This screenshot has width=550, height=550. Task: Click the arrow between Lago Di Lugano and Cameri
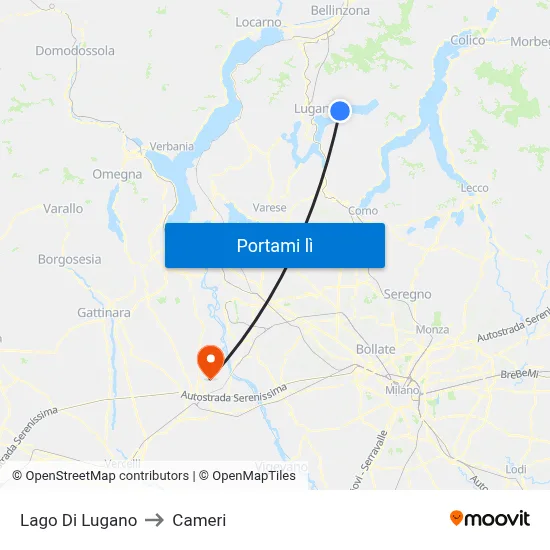click(154, 520)
